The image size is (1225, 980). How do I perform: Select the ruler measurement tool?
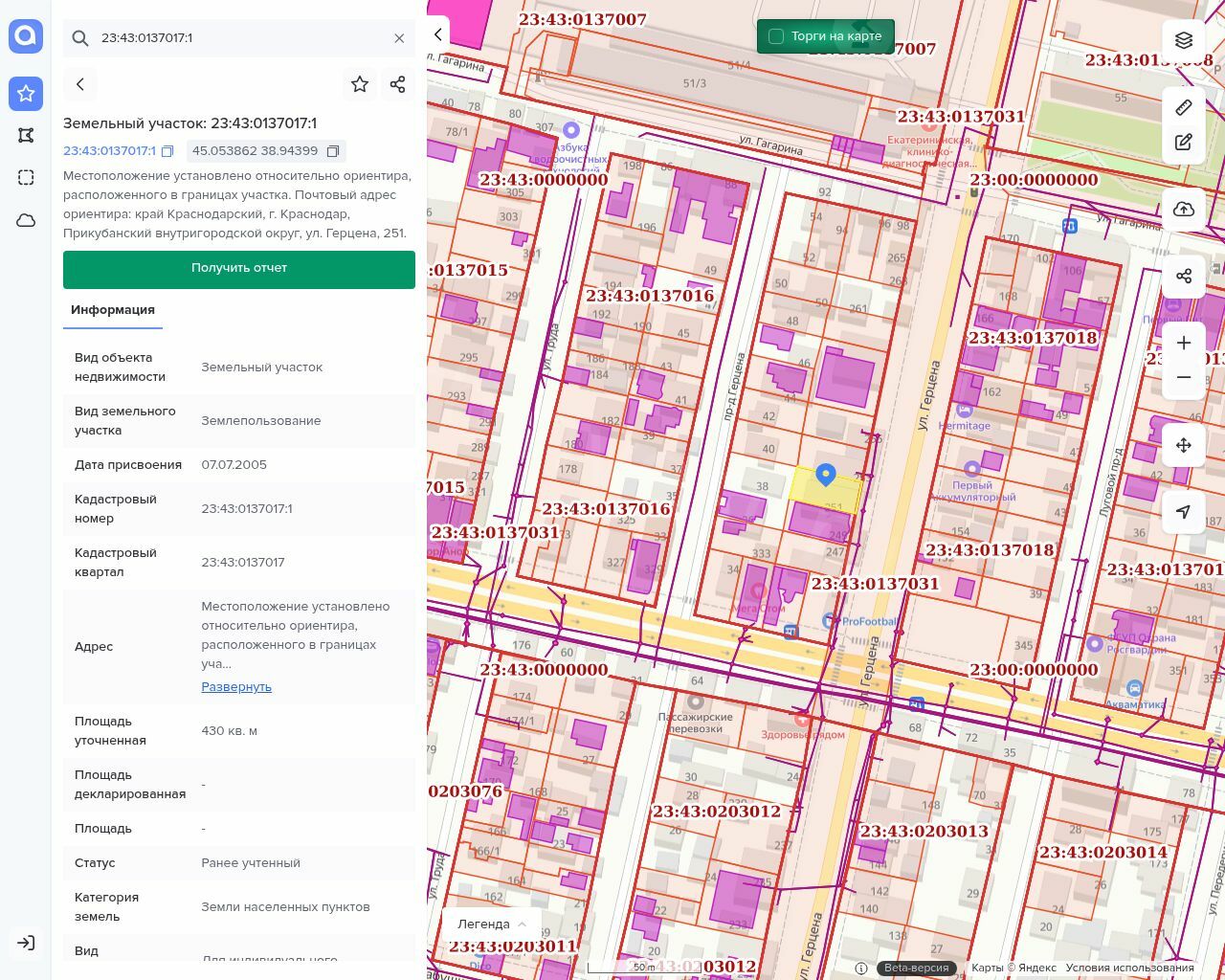1184,107
